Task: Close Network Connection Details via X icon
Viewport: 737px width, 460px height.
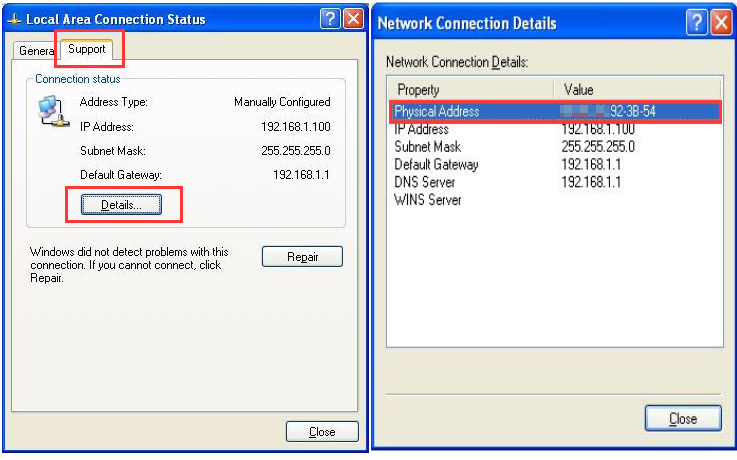Action: (721, 23)
